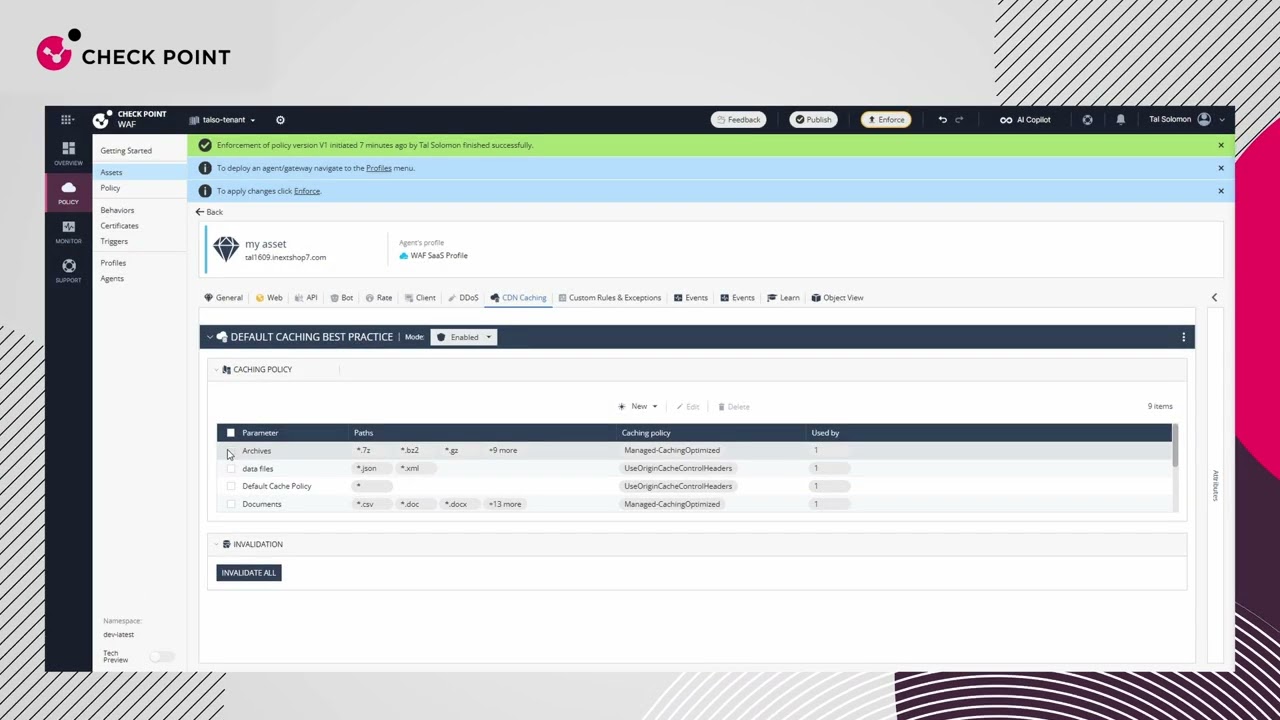This screenshot has height=720, width=1280.
Task: Switch to the Client tab
Action: point(420,298)
